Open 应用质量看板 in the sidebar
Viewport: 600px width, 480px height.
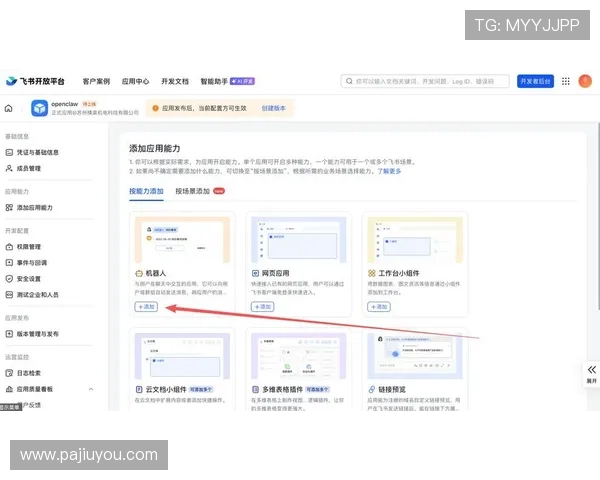pyautogui.click(x=29, y=389)
